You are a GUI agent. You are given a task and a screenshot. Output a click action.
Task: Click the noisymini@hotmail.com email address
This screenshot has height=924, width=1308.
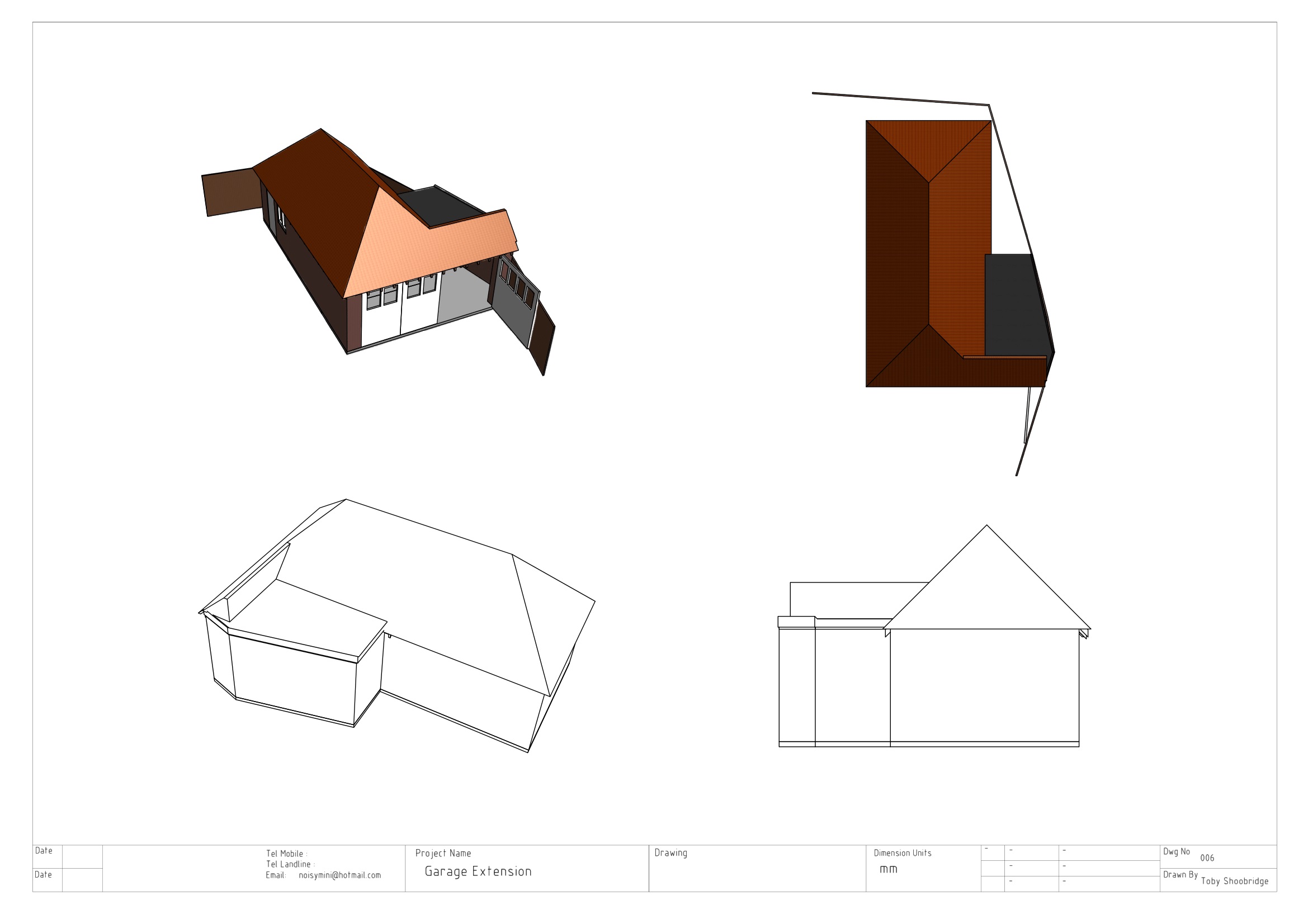pos(339,875)
